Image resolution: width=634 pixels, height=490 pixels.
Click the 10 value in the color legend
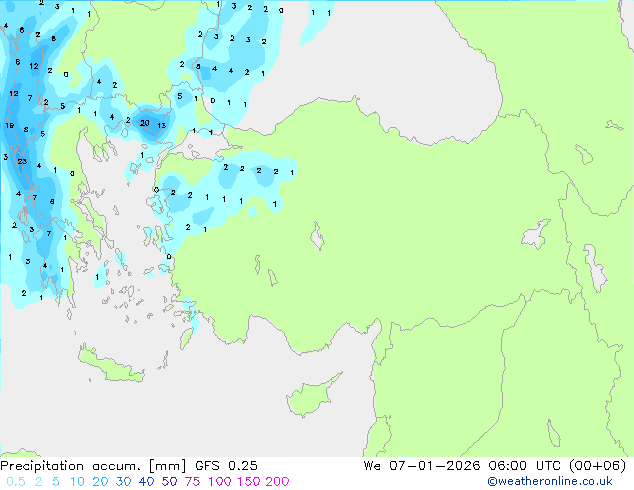(x=77, y=482)
